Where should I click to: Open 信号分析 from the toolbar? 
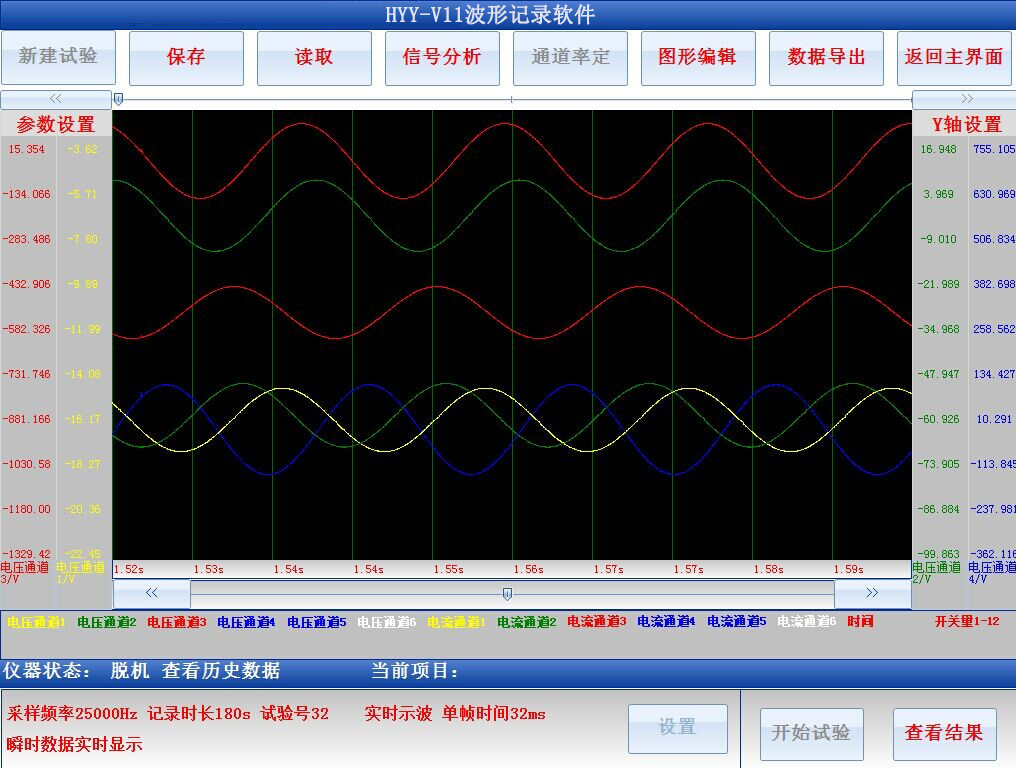pyautogui.click(x=442, y=58)
